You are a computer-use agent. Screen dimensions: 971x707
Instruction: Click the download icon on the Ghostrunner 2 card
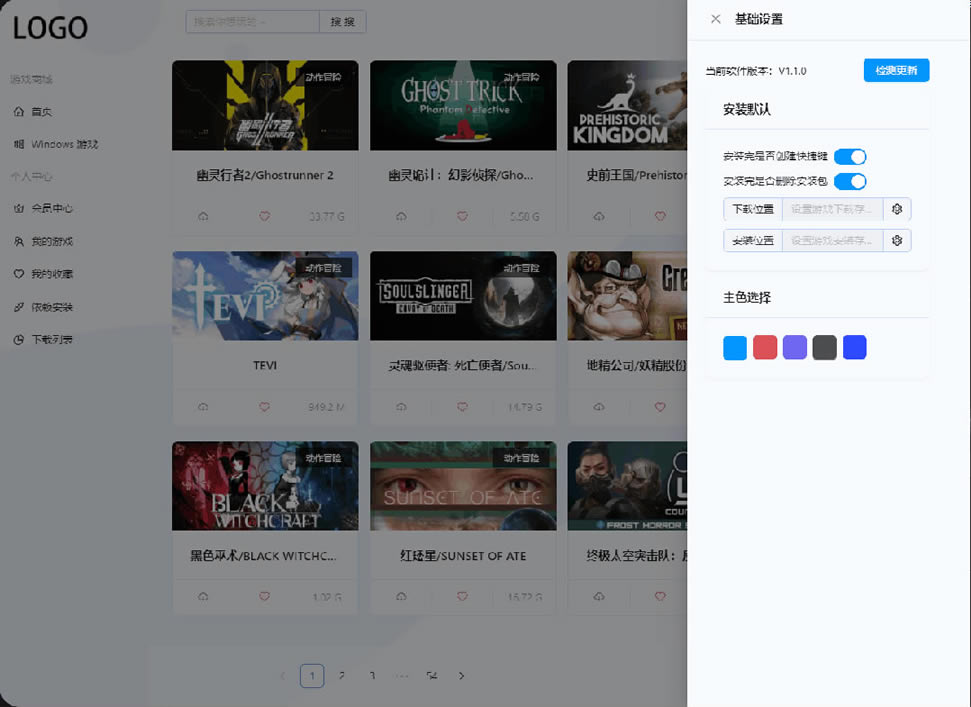pos(203,217)
